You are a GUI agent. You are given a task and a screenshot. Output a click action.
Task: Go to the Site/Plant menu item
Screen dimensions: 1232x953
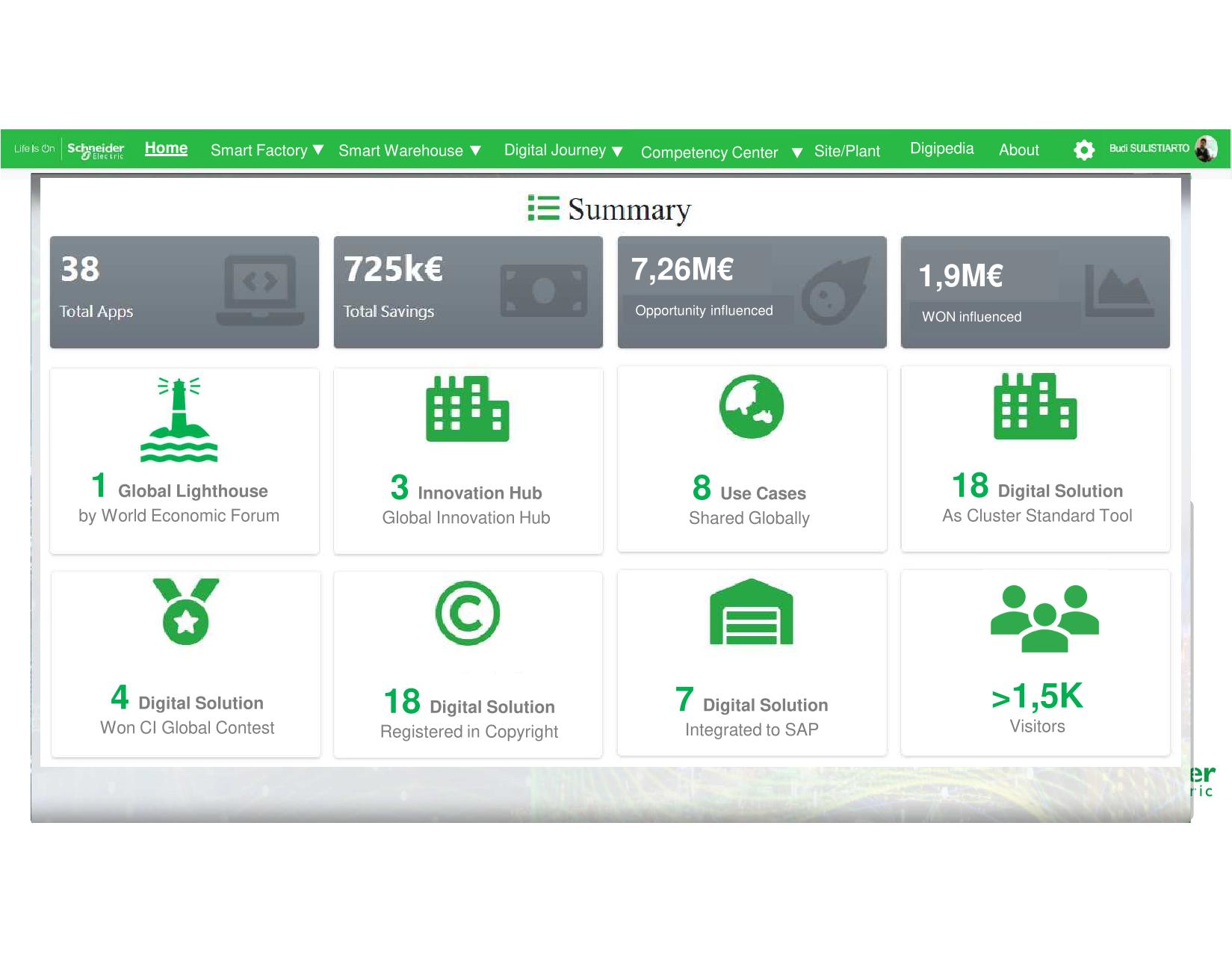(846, 151)
